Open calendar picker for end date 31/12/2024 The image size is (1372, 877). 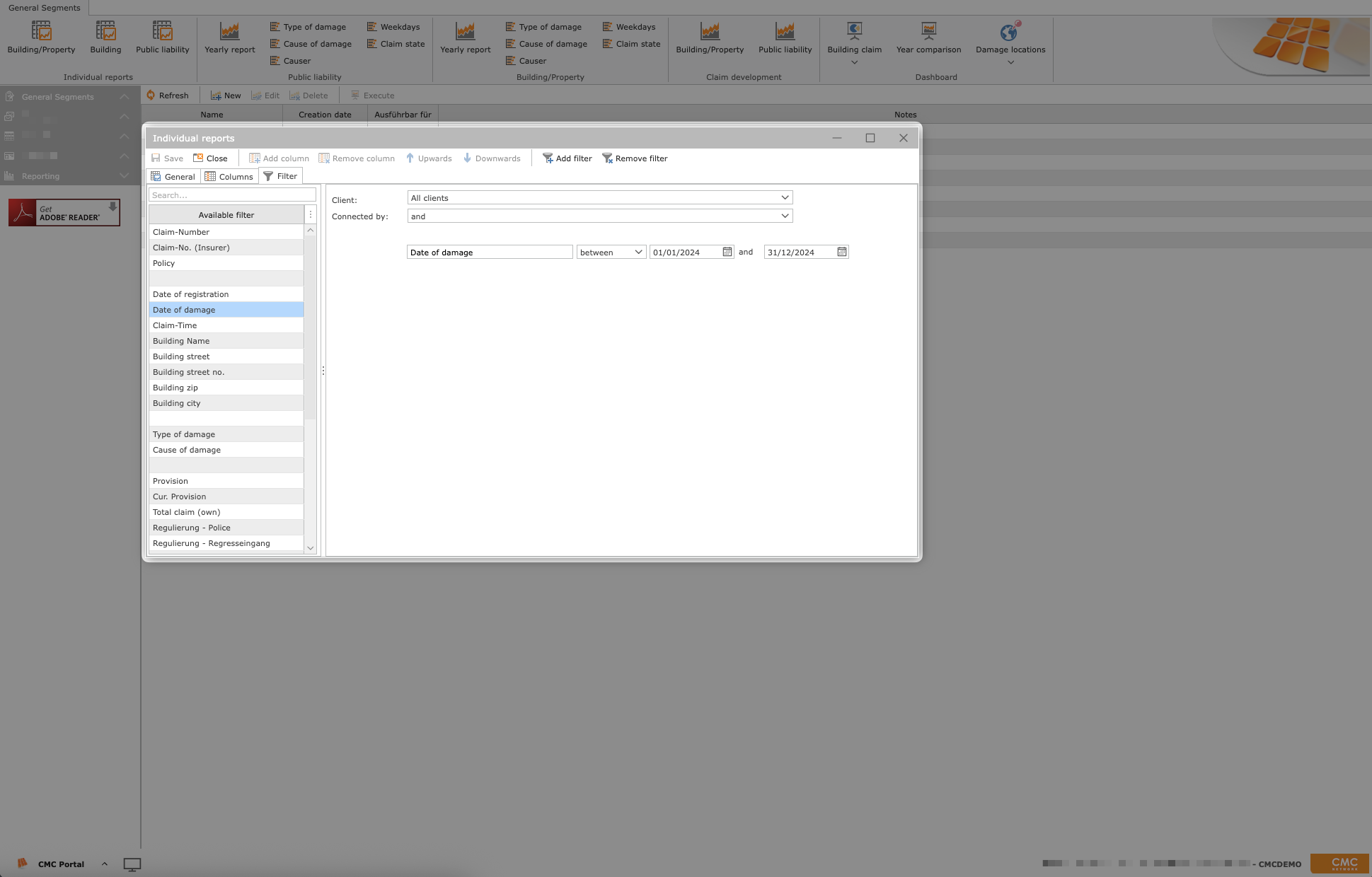841,252
